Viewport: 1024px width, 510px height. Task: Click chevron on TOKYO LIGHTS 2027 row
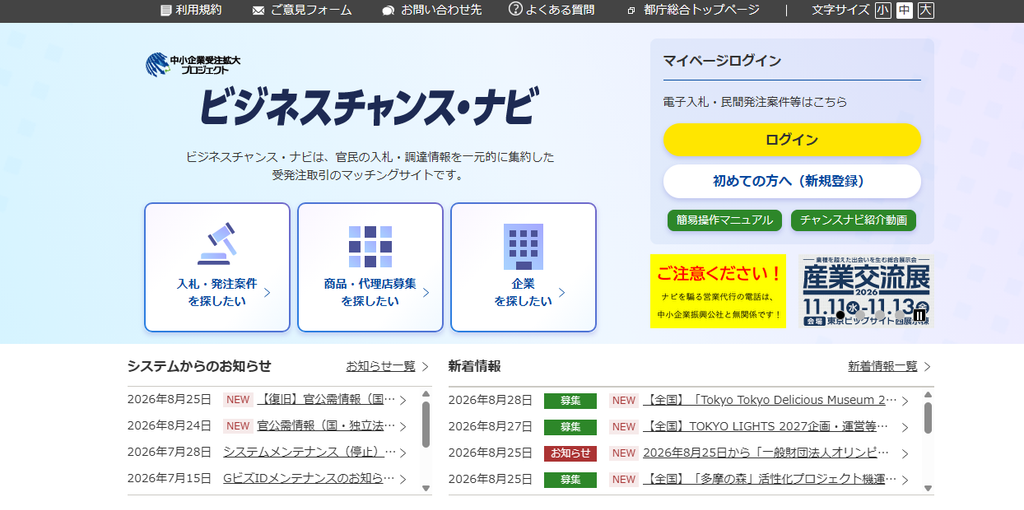904,428
